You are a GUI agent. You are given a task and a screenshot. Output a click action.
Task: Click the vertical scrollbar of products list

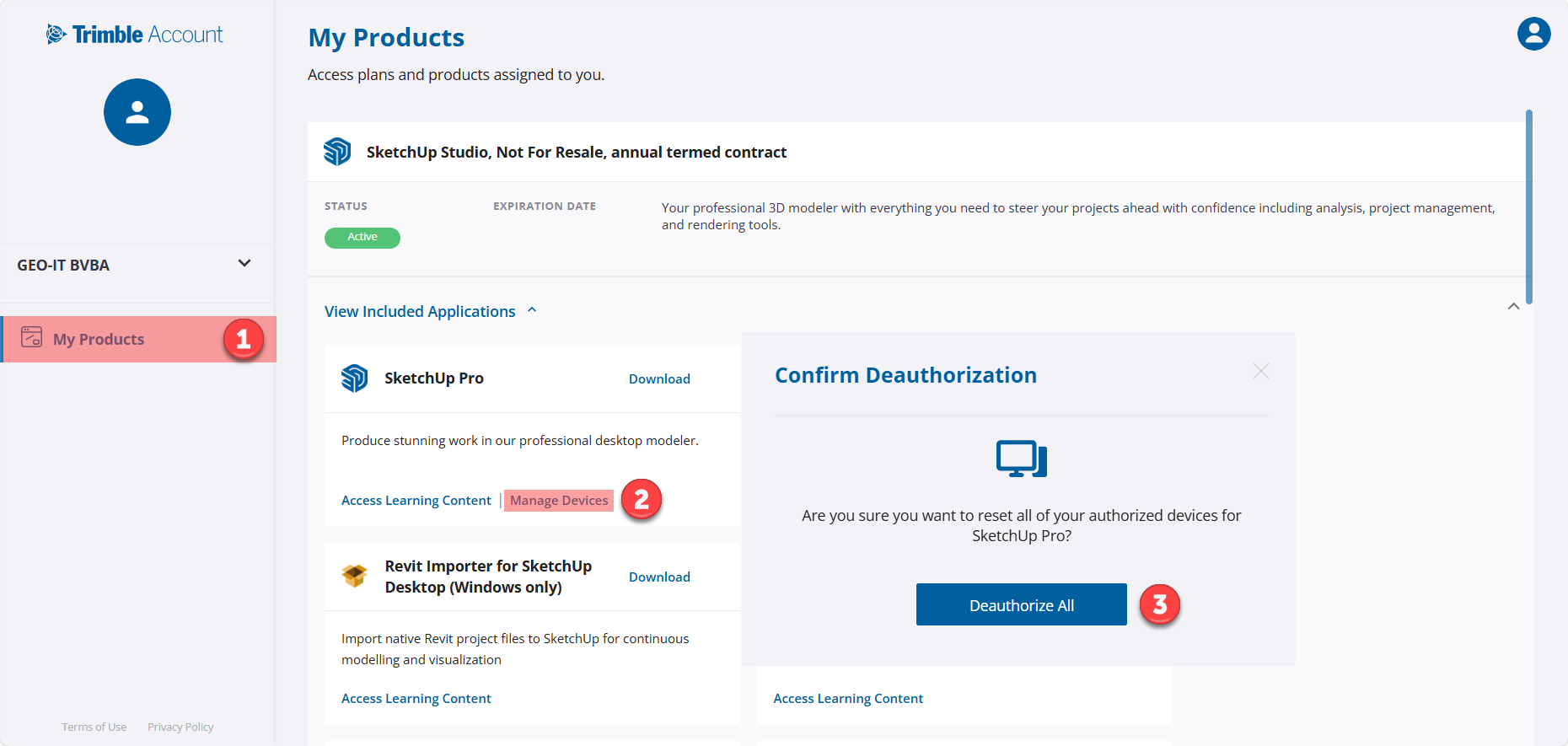click(x=1528, y=207)
